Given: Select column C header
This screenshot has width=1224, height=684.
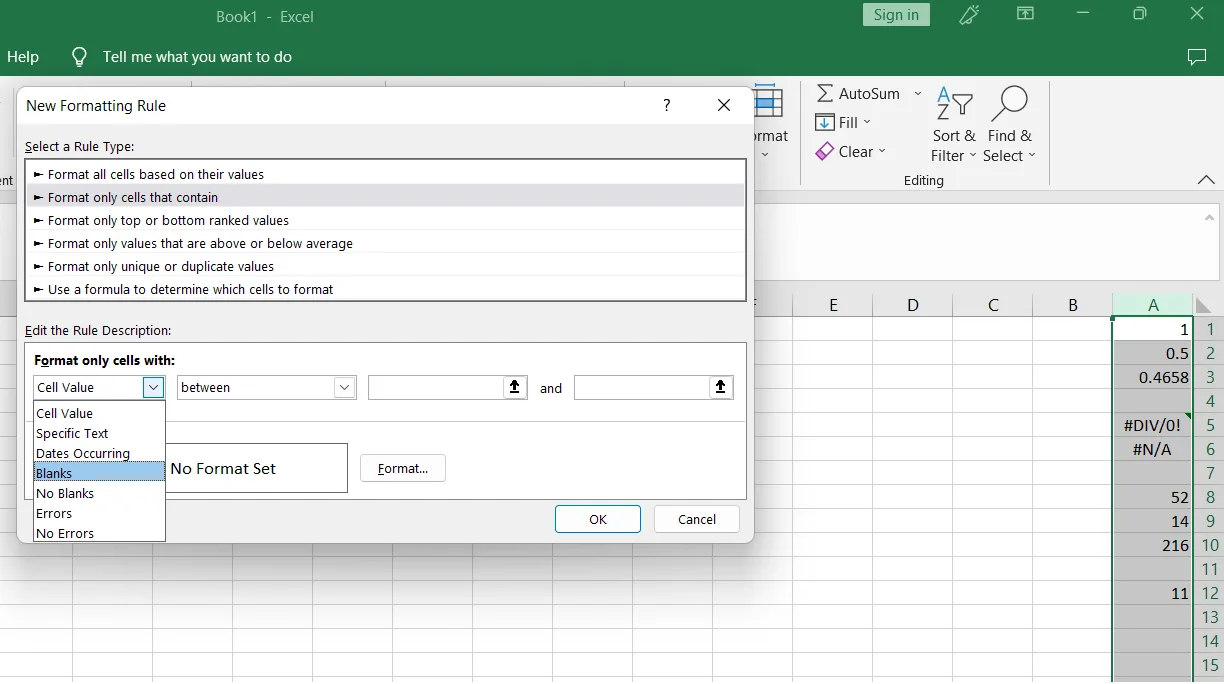Looking at the screenshot, I should click(993, 305).
